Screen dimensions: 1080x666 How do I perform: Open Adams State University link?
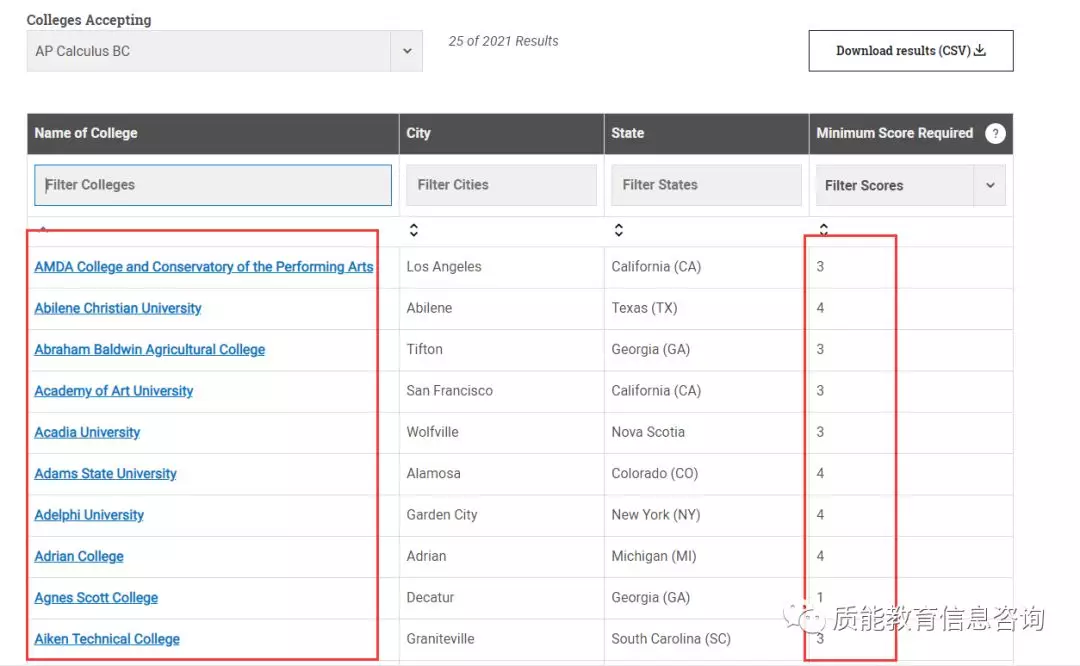[x=105, y=473]
